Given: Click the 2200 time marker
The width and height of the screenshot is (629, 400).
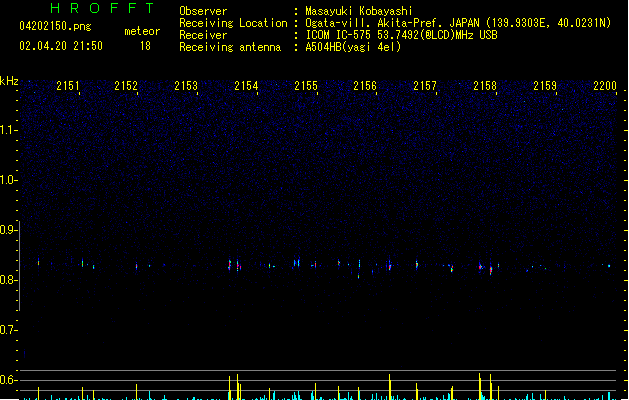Looking at the screenshot, I should [605, 86].
